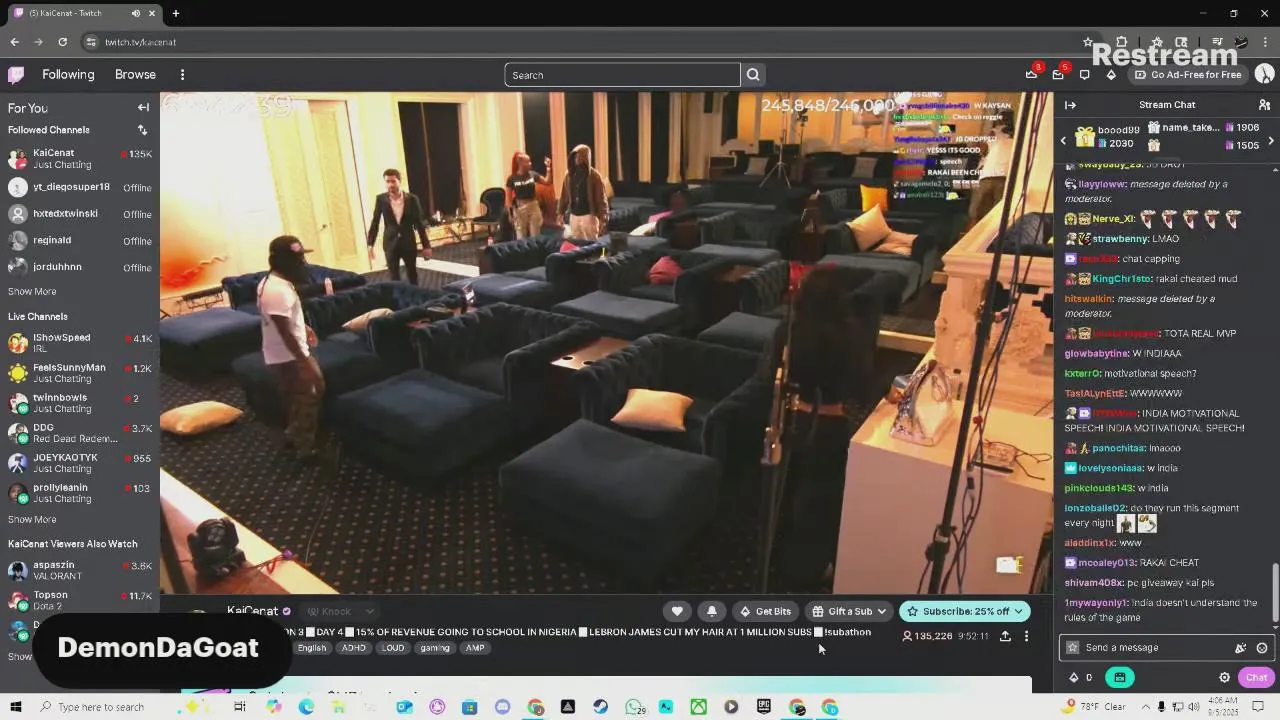The width and height of the screenshot is (1280, 720).
Task: Open Epic Games from the taskbar
Action: 764,707
